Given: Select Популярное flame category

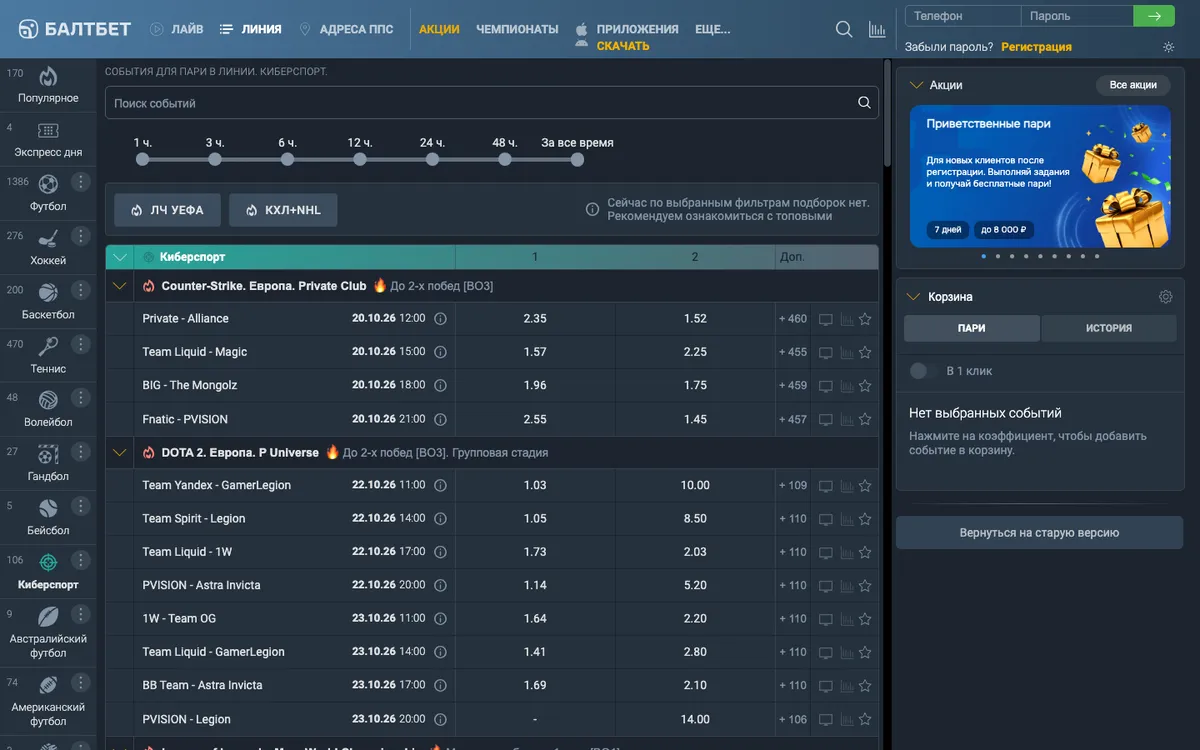Looking at the screenshot, I should (x=48, y=85).
